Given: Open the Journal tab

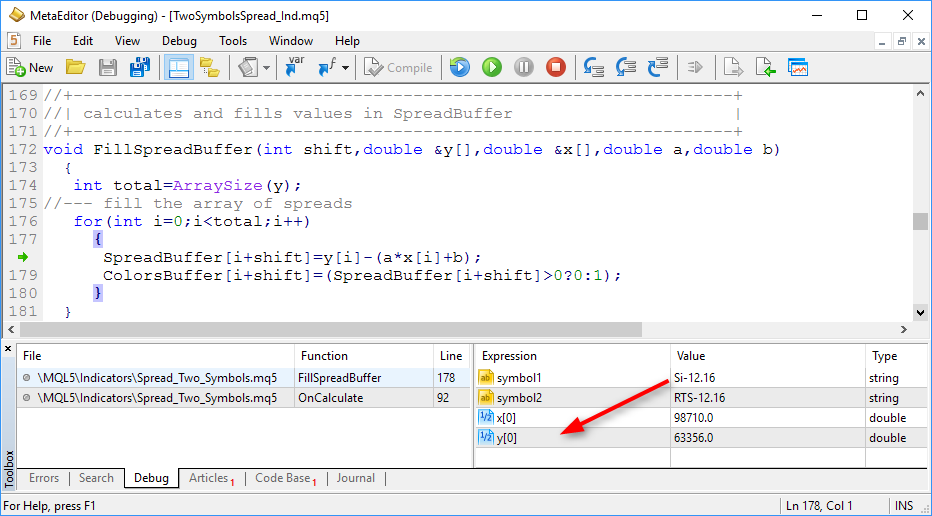Looking at the screenshot, I should point(356,478).
